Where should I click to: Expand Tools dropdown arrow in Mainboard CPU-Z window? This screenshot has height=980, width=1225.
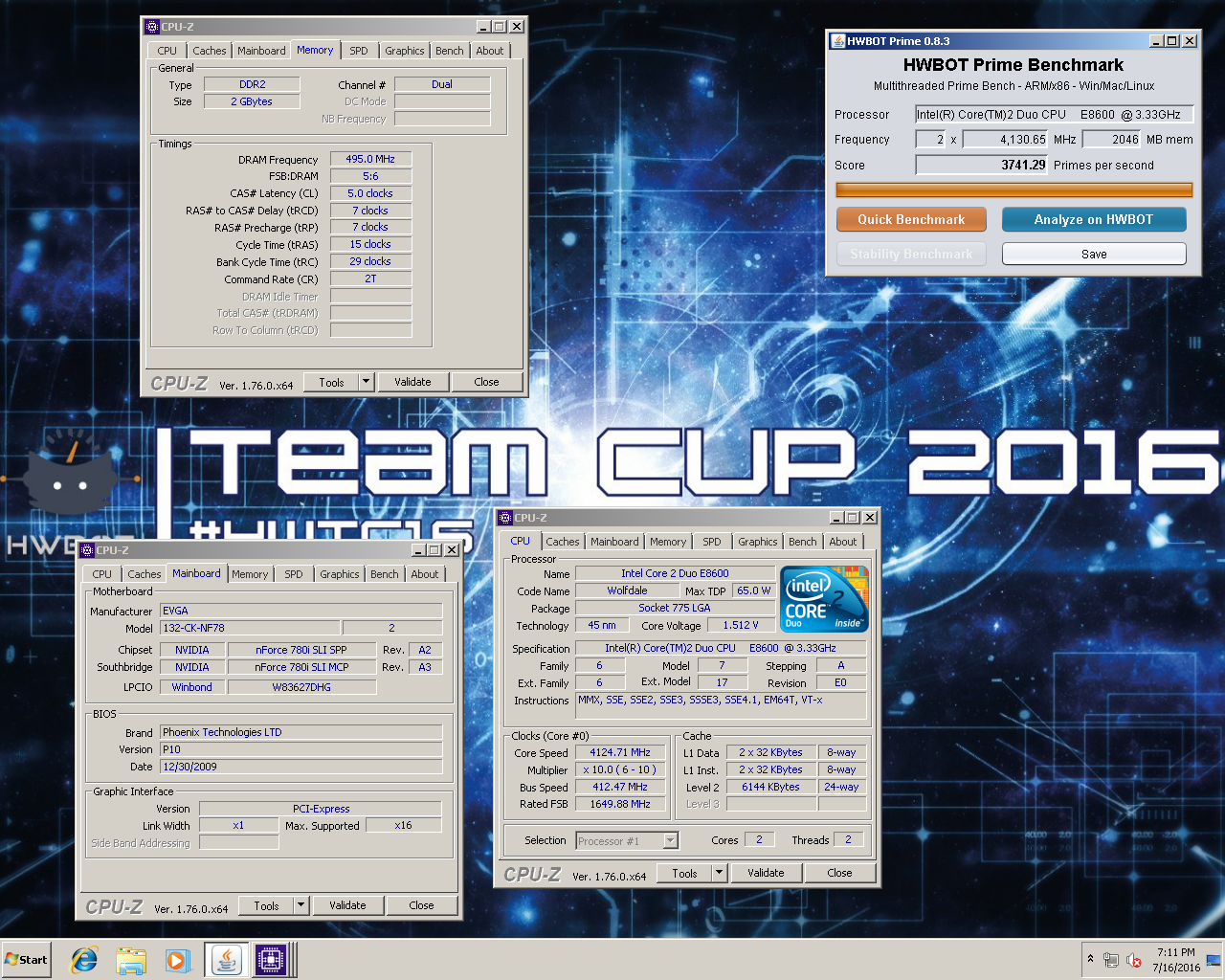click(300, 905)
